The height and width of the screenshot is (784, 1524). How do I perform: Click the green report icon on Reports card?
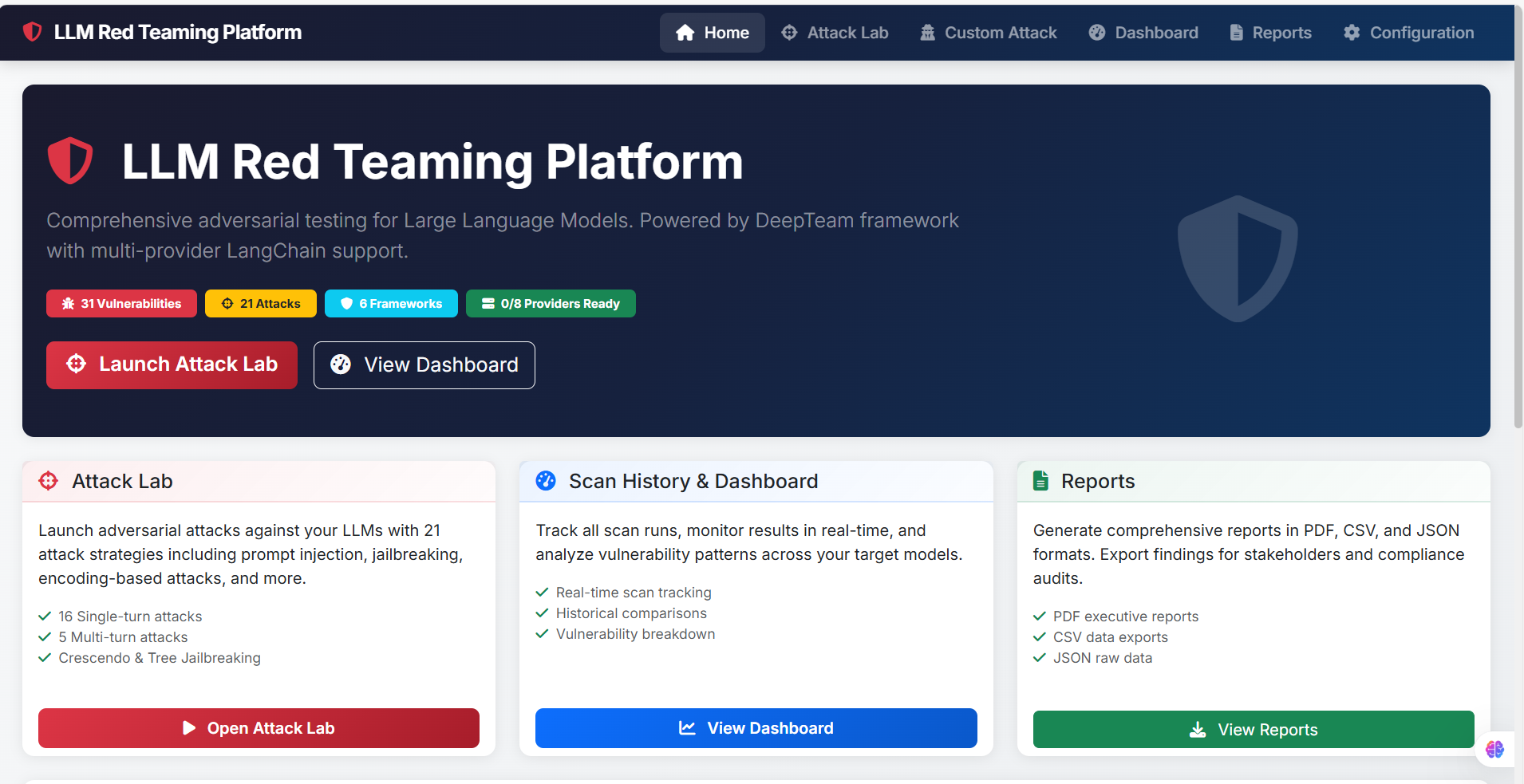(x=1040, y=480)
